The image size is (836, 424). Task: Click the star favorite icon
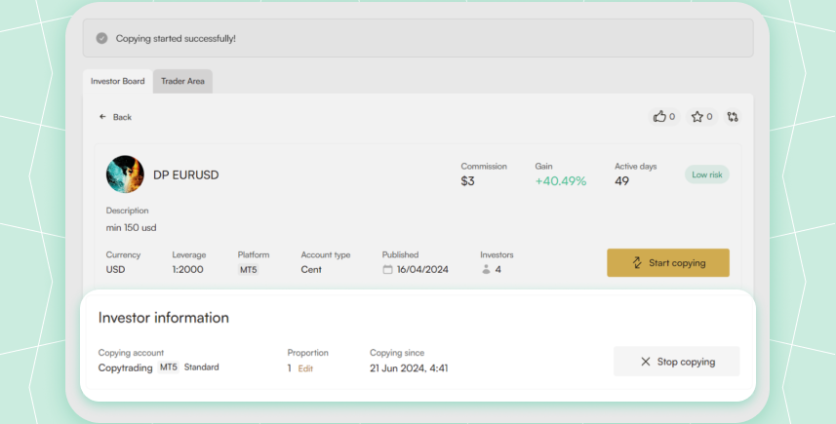click(x=697, y=117)
